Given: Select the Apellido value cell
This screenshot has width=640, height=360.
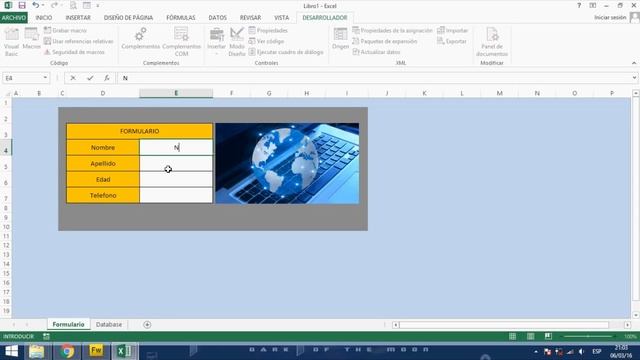Looking at the screenshot, I should coord(176,163).
